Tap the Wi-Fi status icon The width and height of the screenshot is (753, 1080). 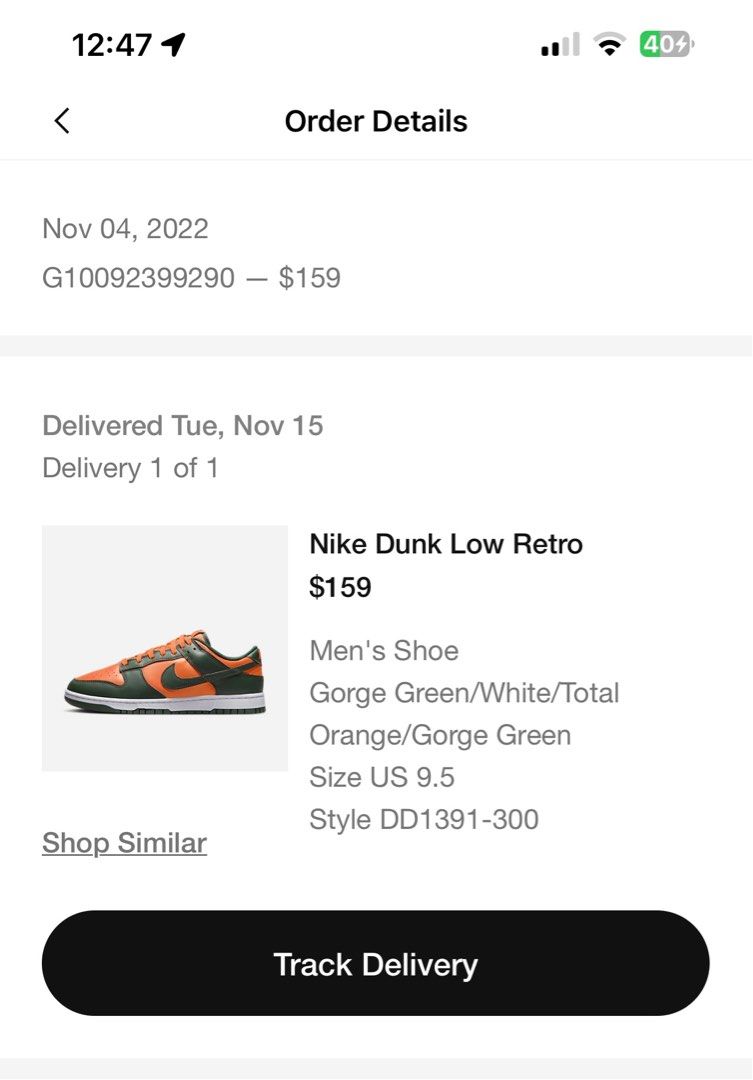[608, 45]
